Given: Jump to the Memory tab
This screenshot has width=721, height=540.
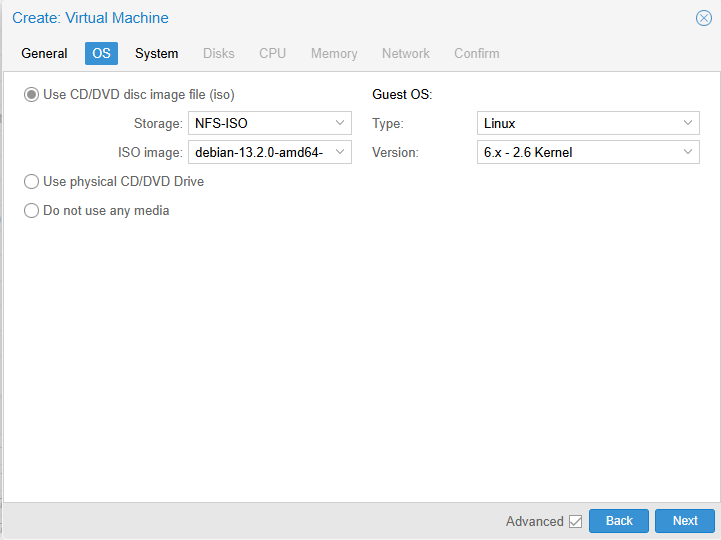Looking at the screenshot, I should [333, 54].
